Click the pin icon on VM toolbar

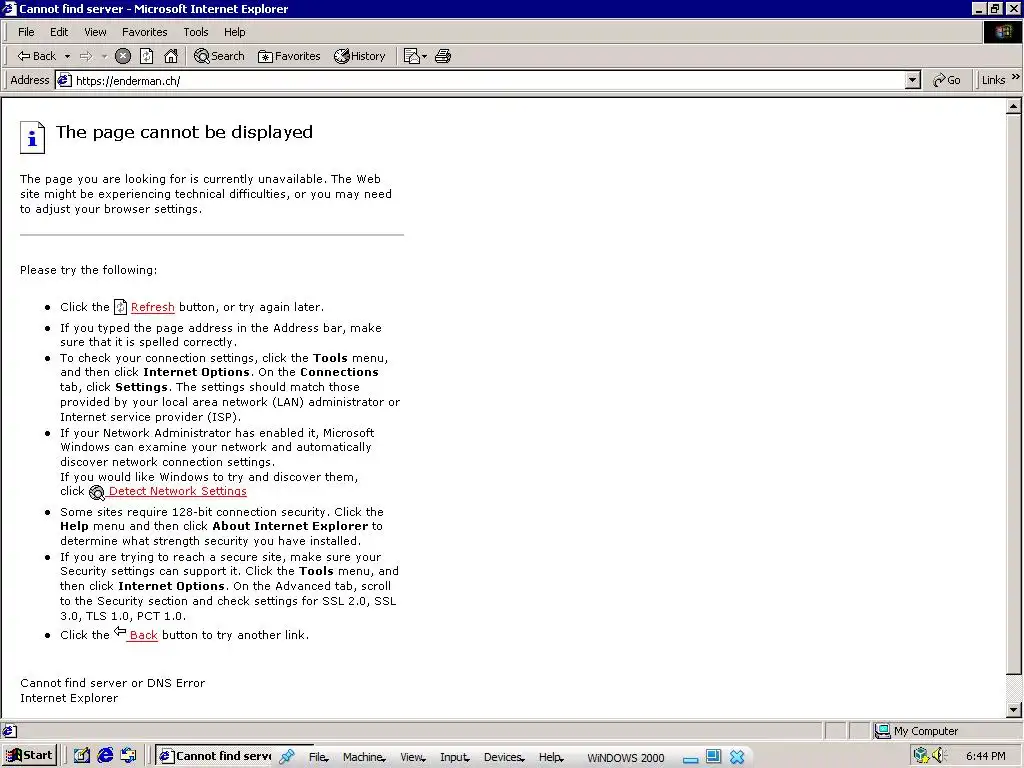[x=287, y=756]
